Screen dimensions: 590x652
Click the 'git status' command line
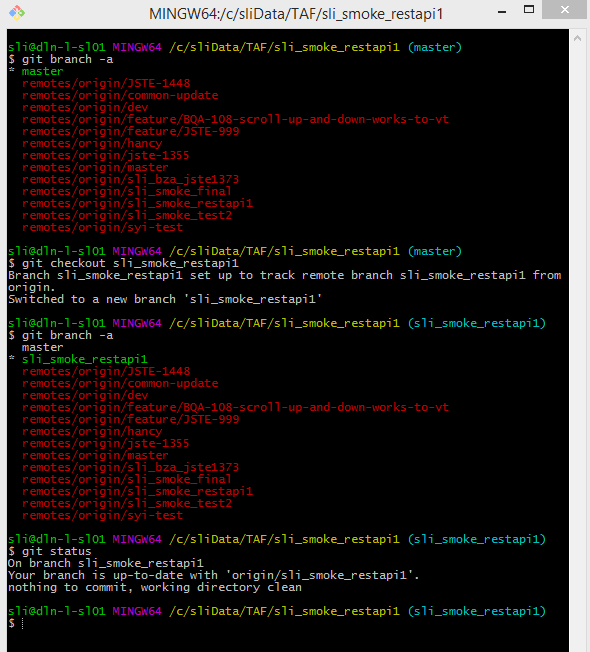point(50,551)
